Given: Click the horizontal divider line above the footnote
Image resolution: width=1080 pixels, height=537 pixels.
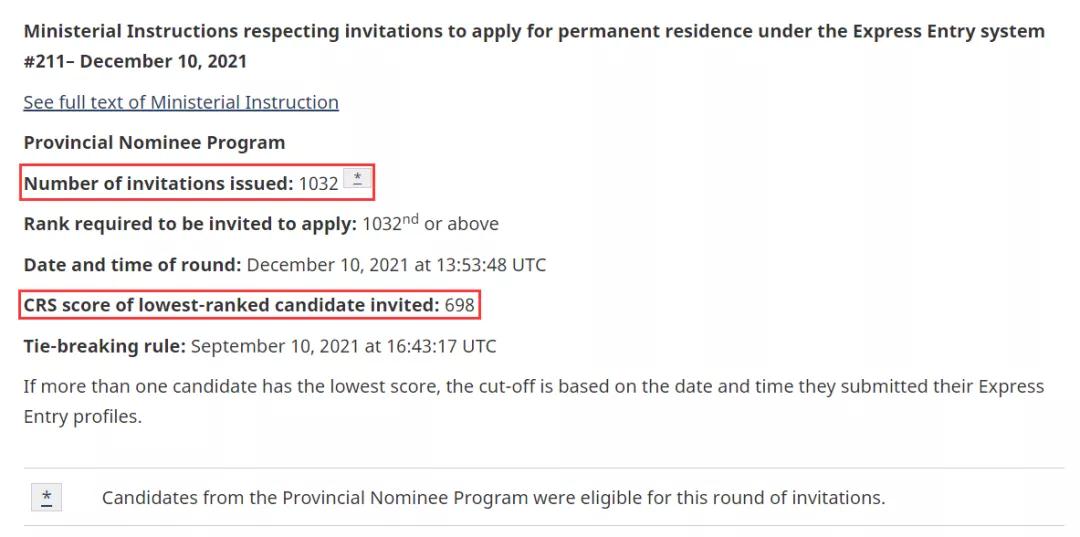Looking at the screenshot, I should (544, 468).
